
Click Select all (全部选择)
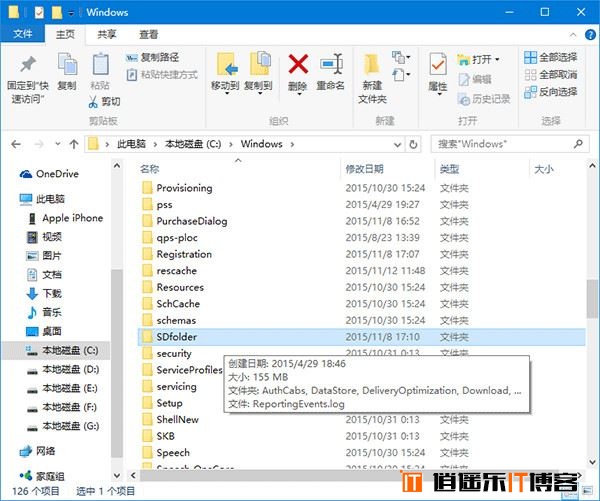pyautogui.click(x=551, y=57)
